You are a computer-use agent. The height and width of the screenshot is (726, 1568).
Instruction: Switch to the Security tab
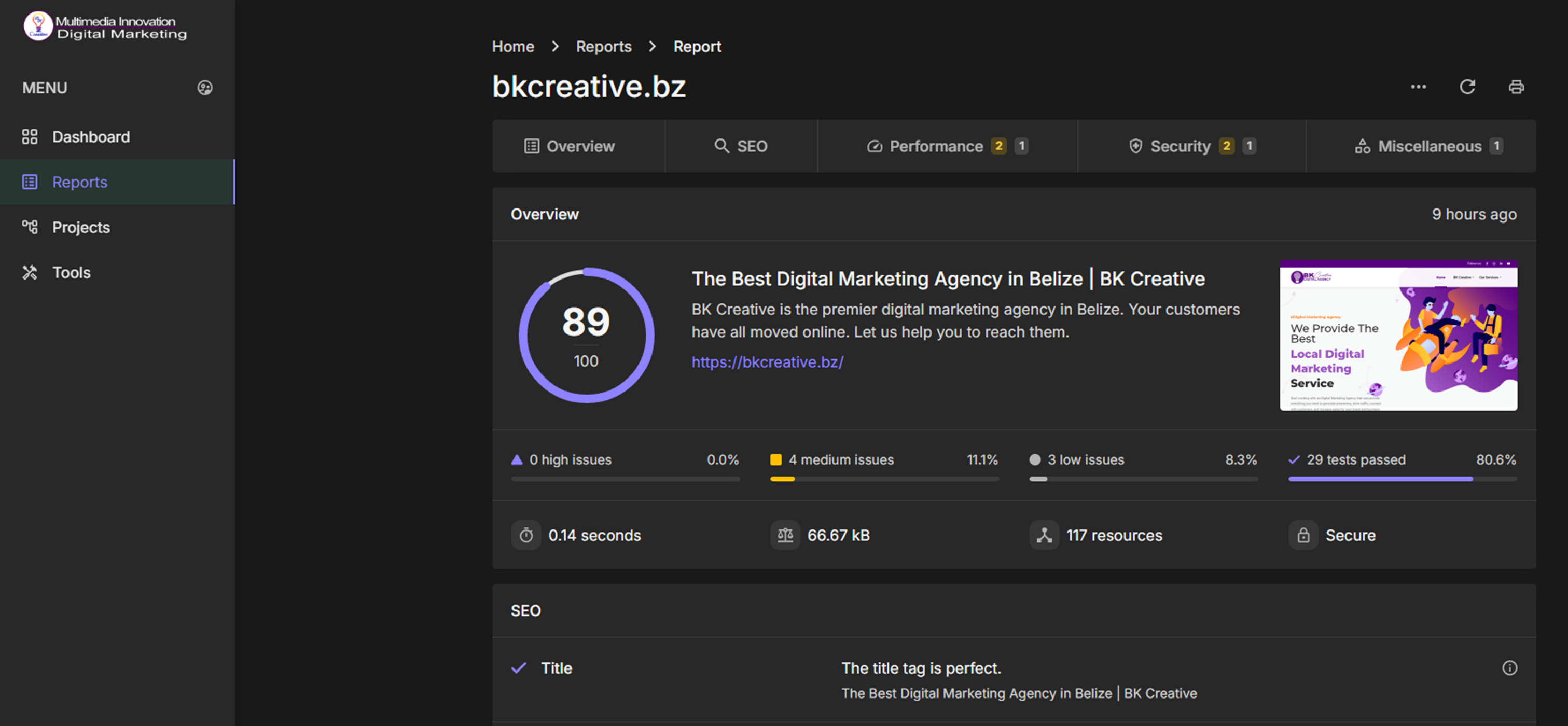click(1180, 146)
